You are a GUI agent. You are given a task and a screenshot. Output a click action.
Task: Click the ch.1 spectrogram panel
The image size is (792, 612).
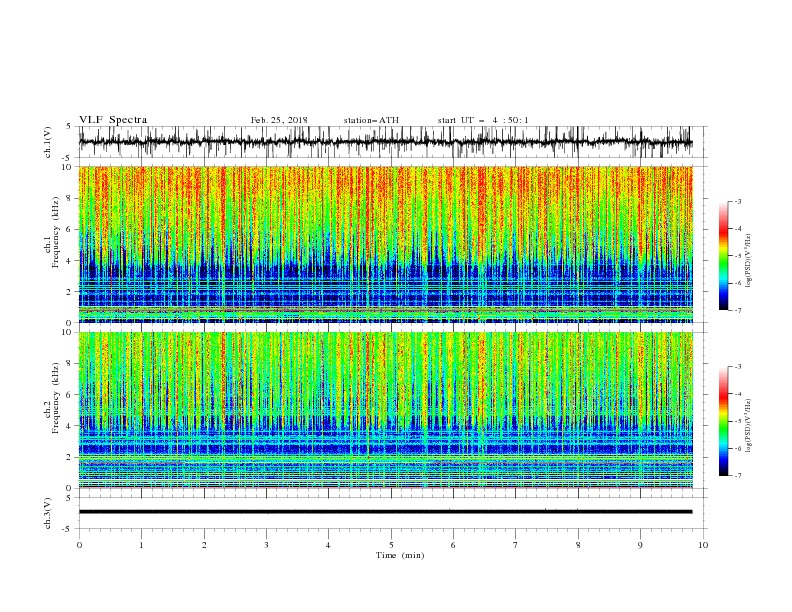(385, 244)
